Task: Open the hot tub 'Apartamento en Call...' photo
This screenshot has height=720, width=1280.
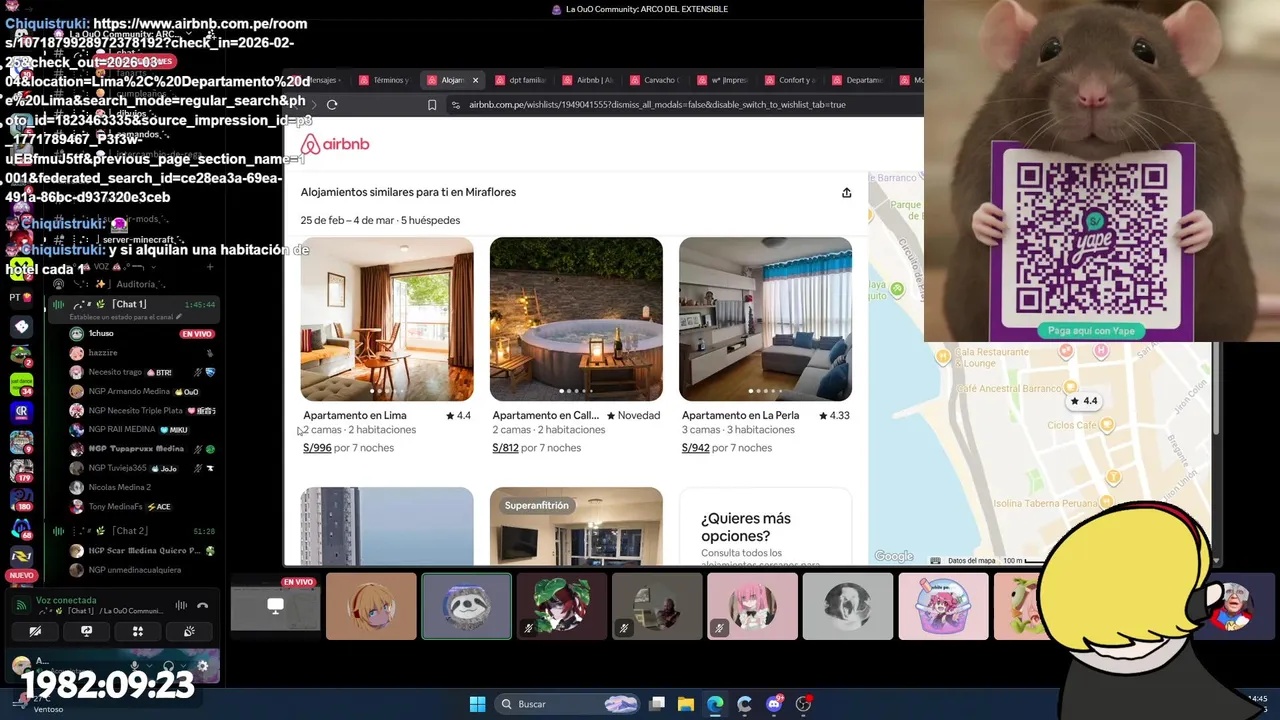Action: [576, 319]
